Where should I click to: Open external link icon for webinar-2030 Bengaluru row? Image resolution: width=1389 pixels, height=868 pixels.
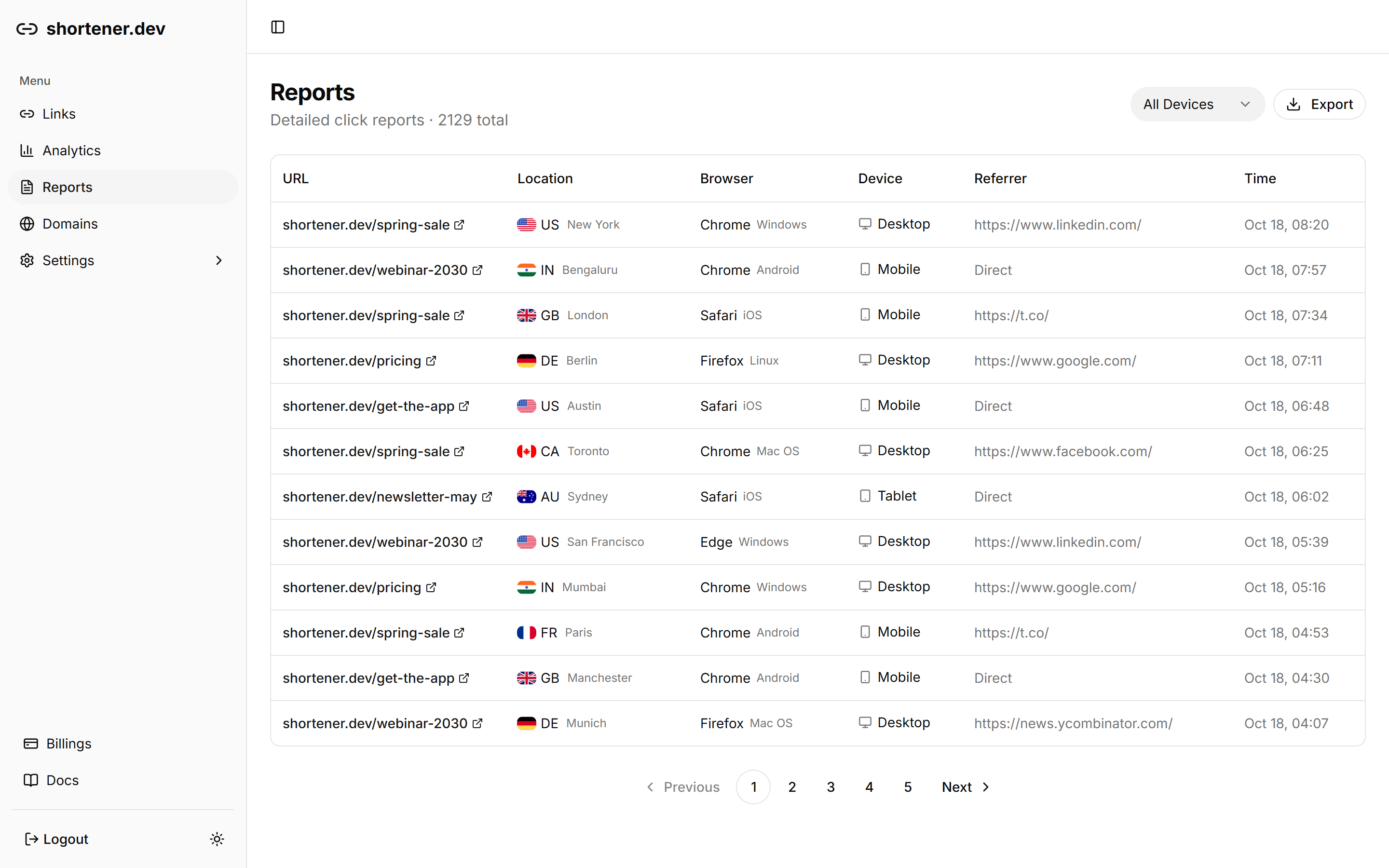[477, 270]
